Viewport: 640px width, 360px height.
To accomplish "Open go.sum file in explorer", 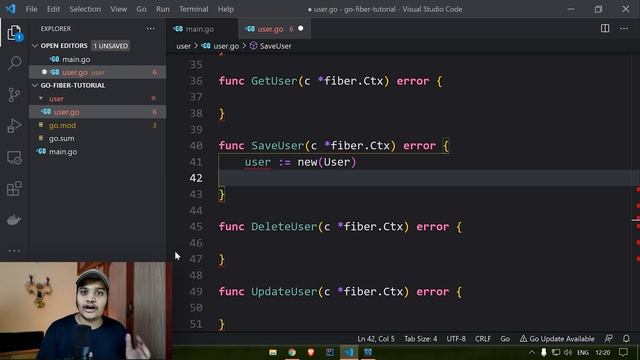I will (97, 138).
